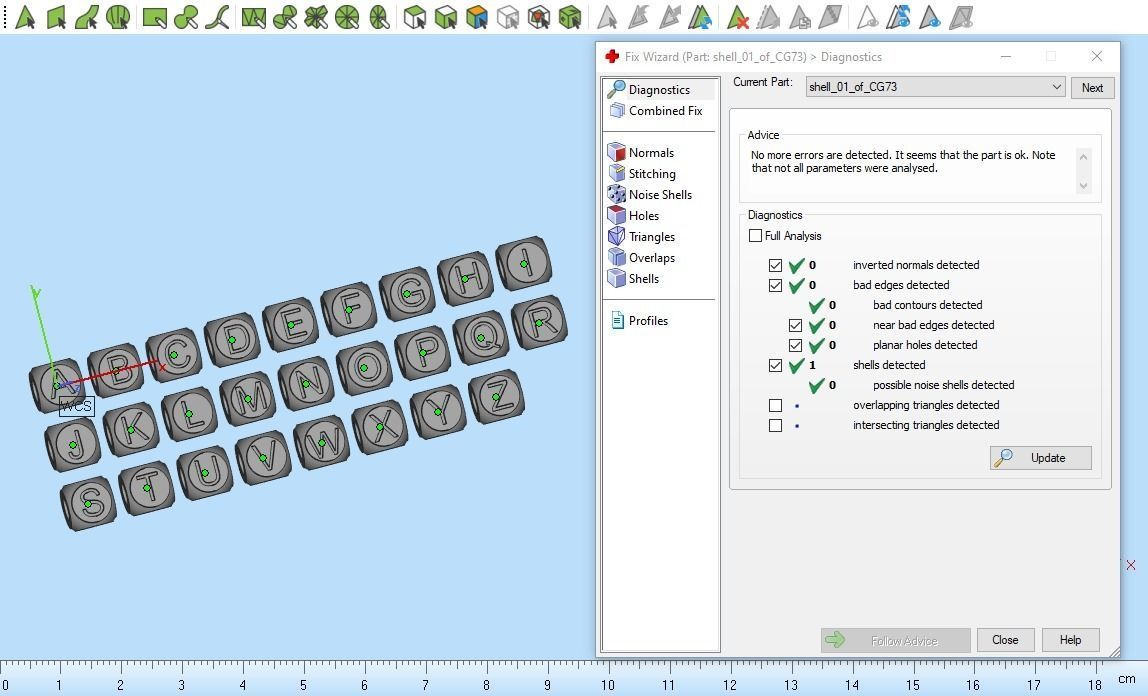Click the letter S cube in viewport
The image size is (1148, 696).
89,503
